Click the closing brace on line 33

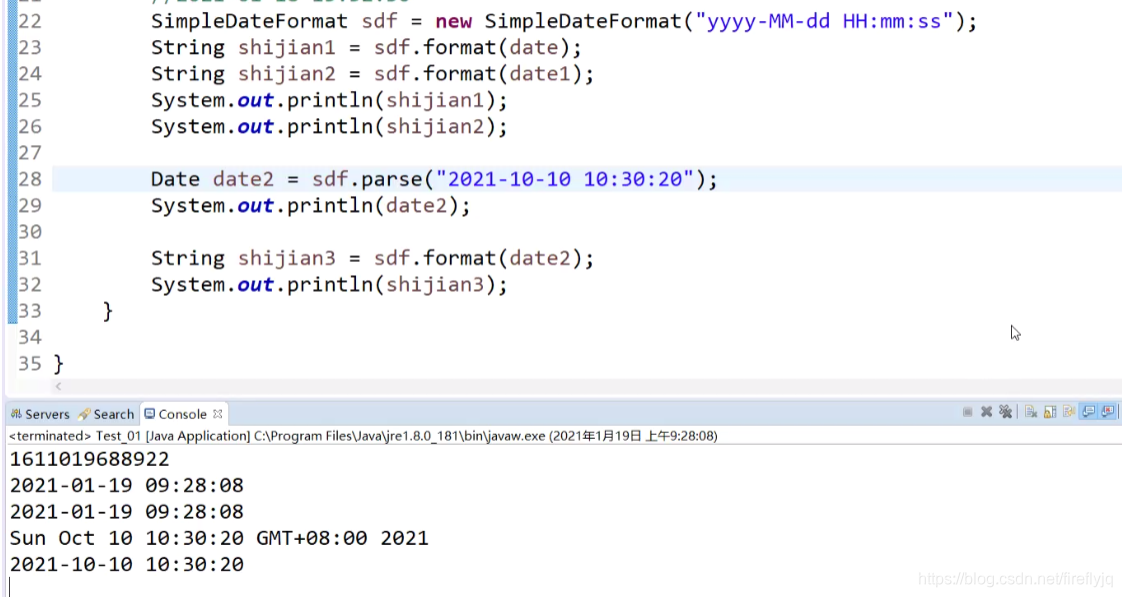108,311
